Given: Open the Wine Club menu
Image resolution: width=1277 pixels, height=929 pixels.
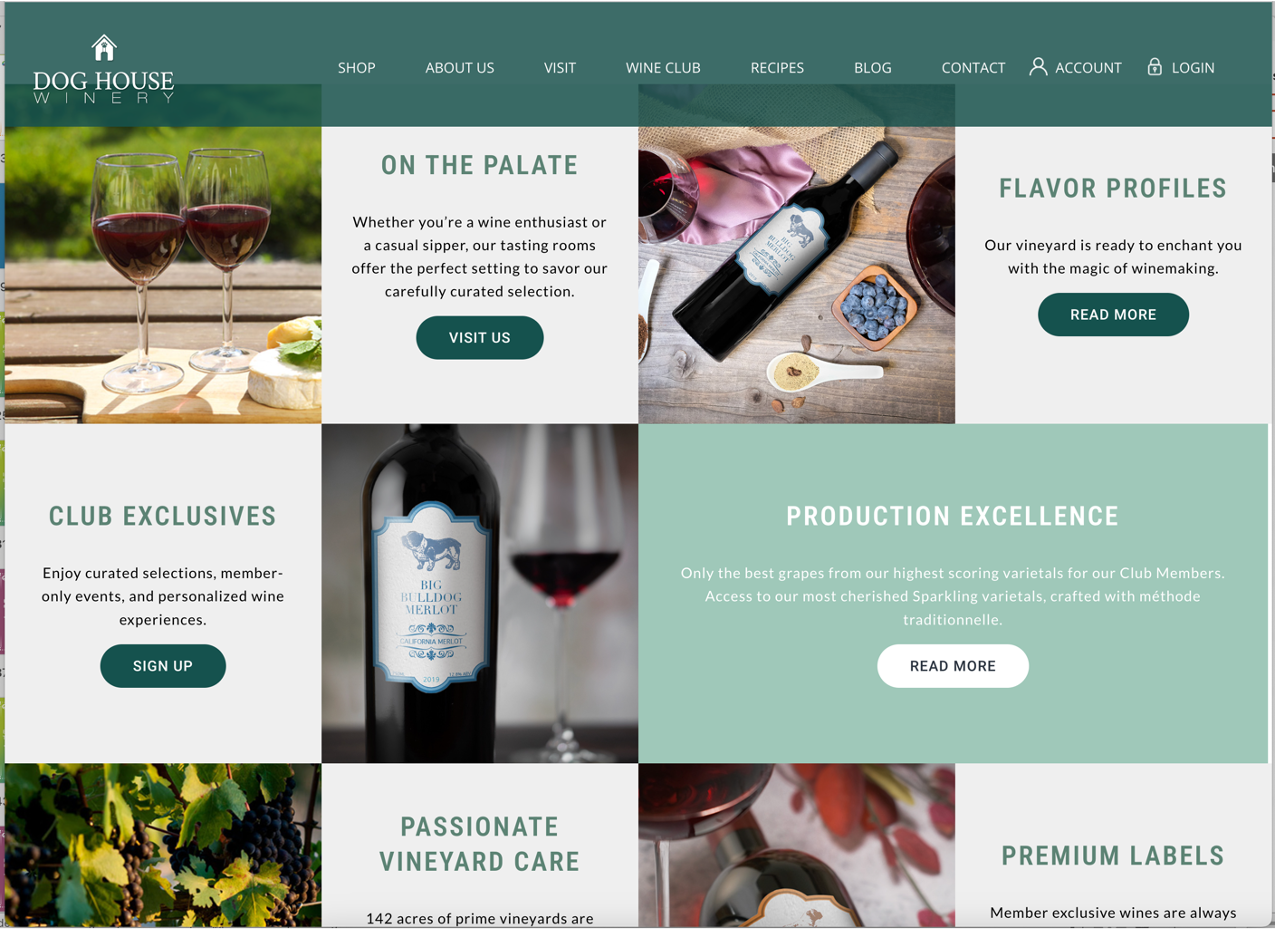Looking at the screenshot, I should [x=663, y=68].
